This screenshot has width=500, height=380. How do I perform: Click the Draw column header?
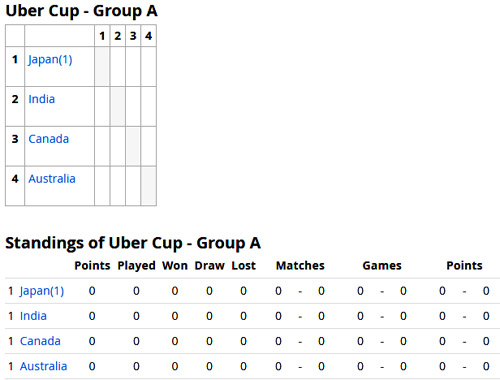(210, 266)
